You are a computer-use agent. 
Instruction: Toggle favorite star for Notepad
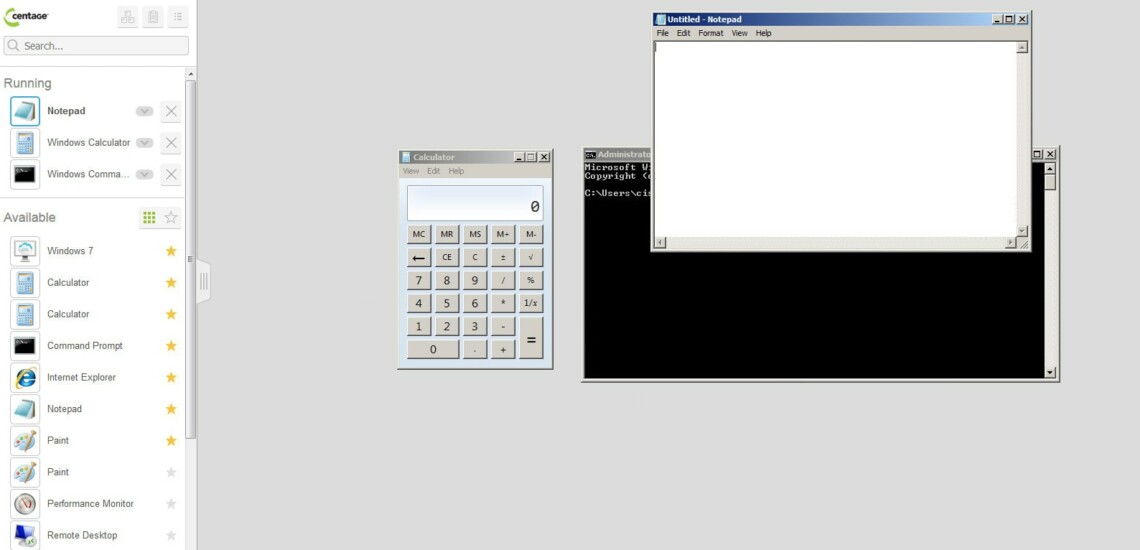tap(171, 409)
